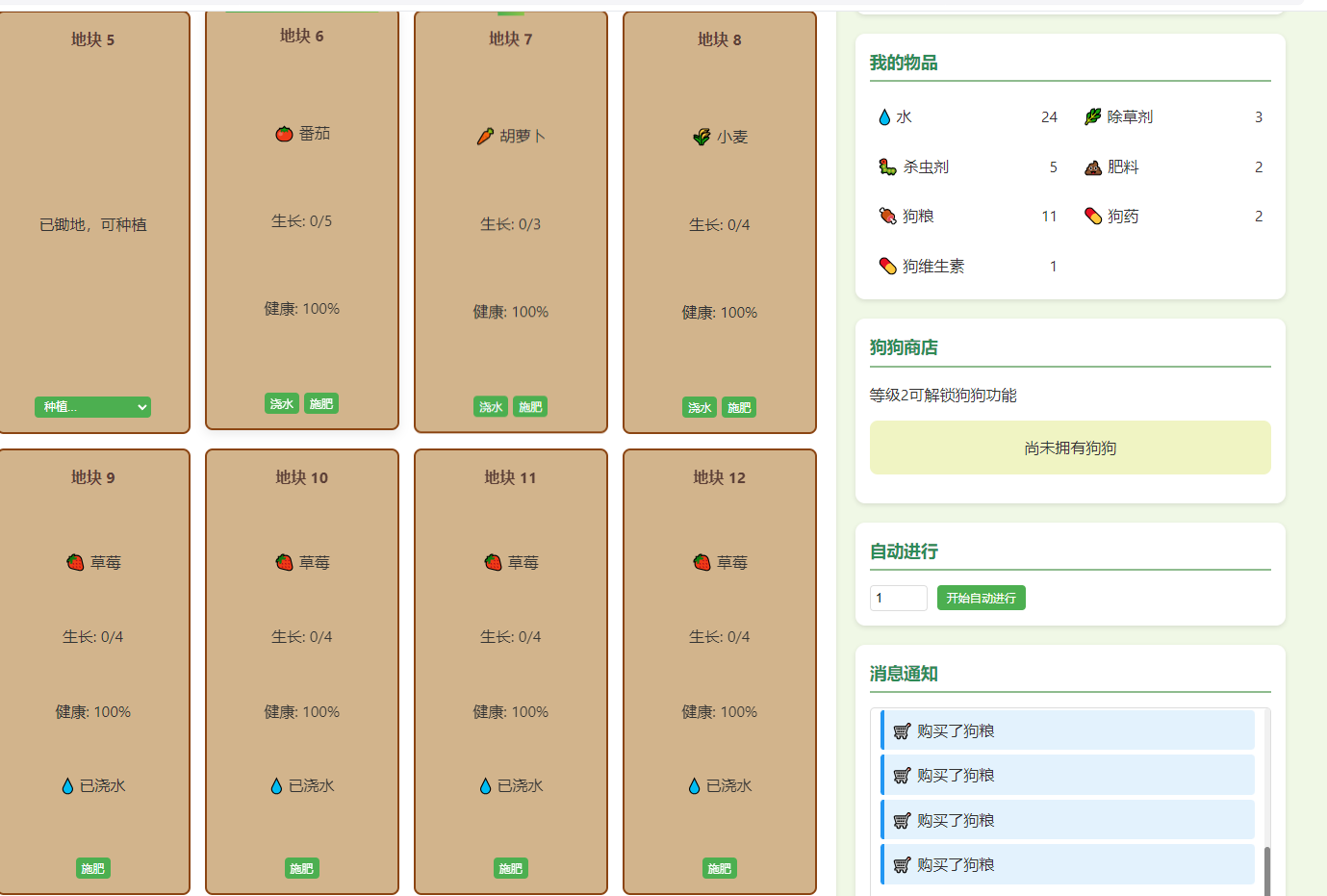Click the message notification list scrollbar
Viewport: 1327px width, 896px height.
[x=1266, y=869]
